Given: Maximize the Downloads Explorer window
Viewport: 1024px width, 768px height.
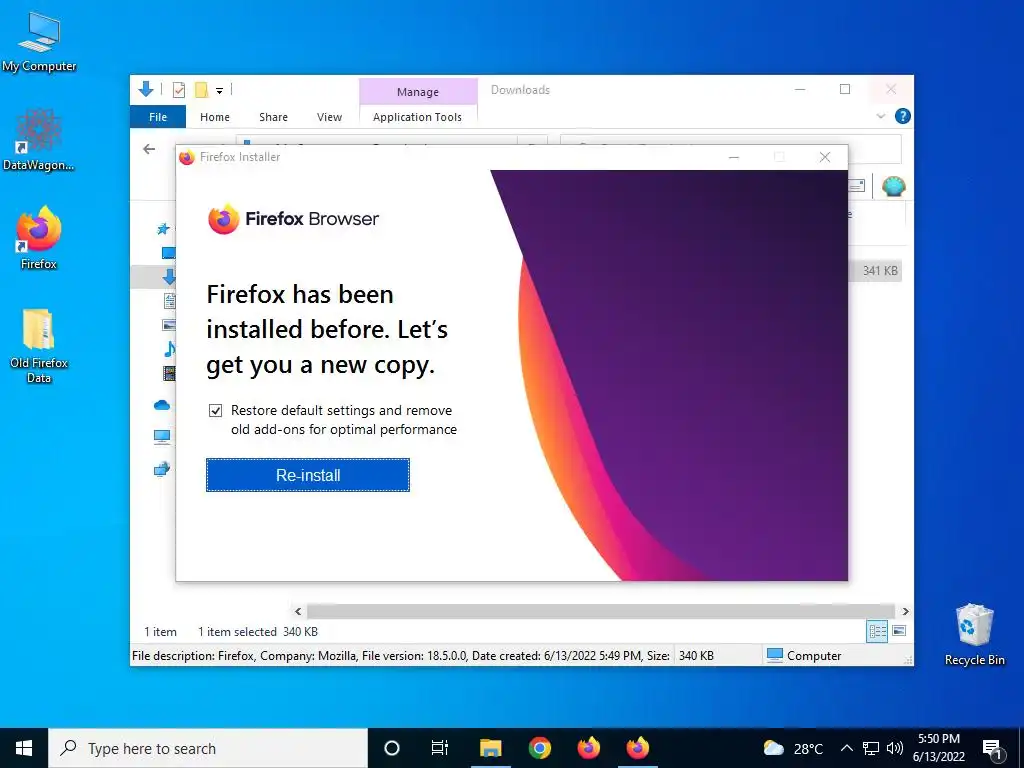Looking at the screenshot, I should [845, 89].
